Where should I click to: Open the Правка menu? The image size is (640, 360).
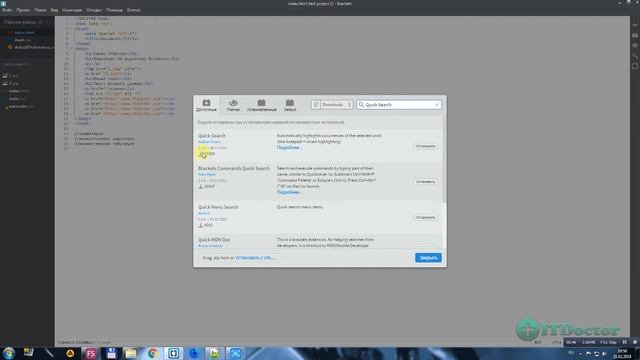(23, 10)
